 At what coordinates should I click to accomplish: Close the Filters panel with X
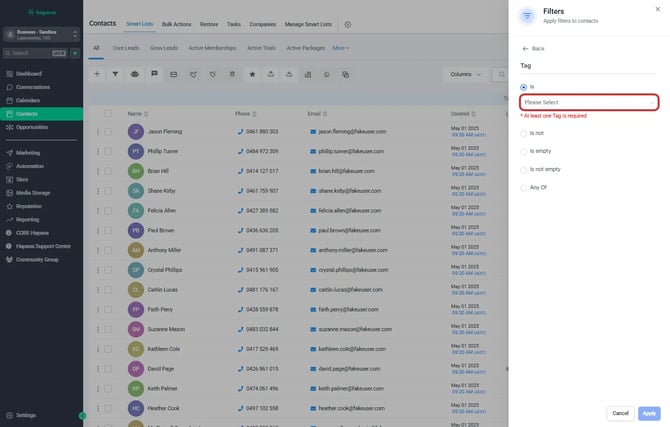(x=657, y=9)
